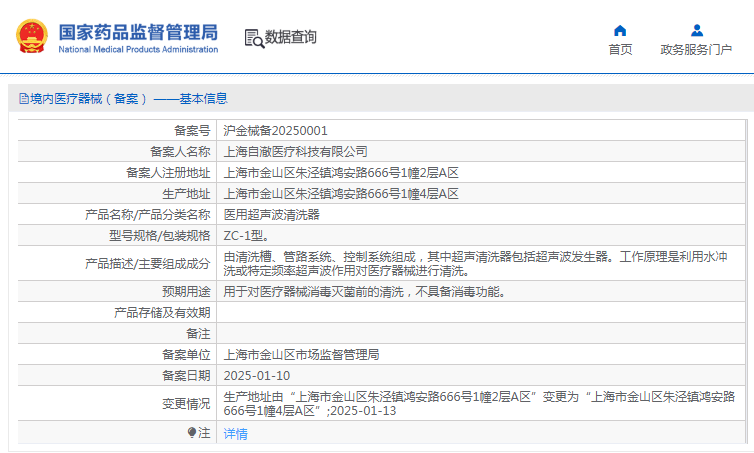The width and height of the screenshot is (754, 453).
Task: Open 政务服务门户 text link
Action: point(696,50)
